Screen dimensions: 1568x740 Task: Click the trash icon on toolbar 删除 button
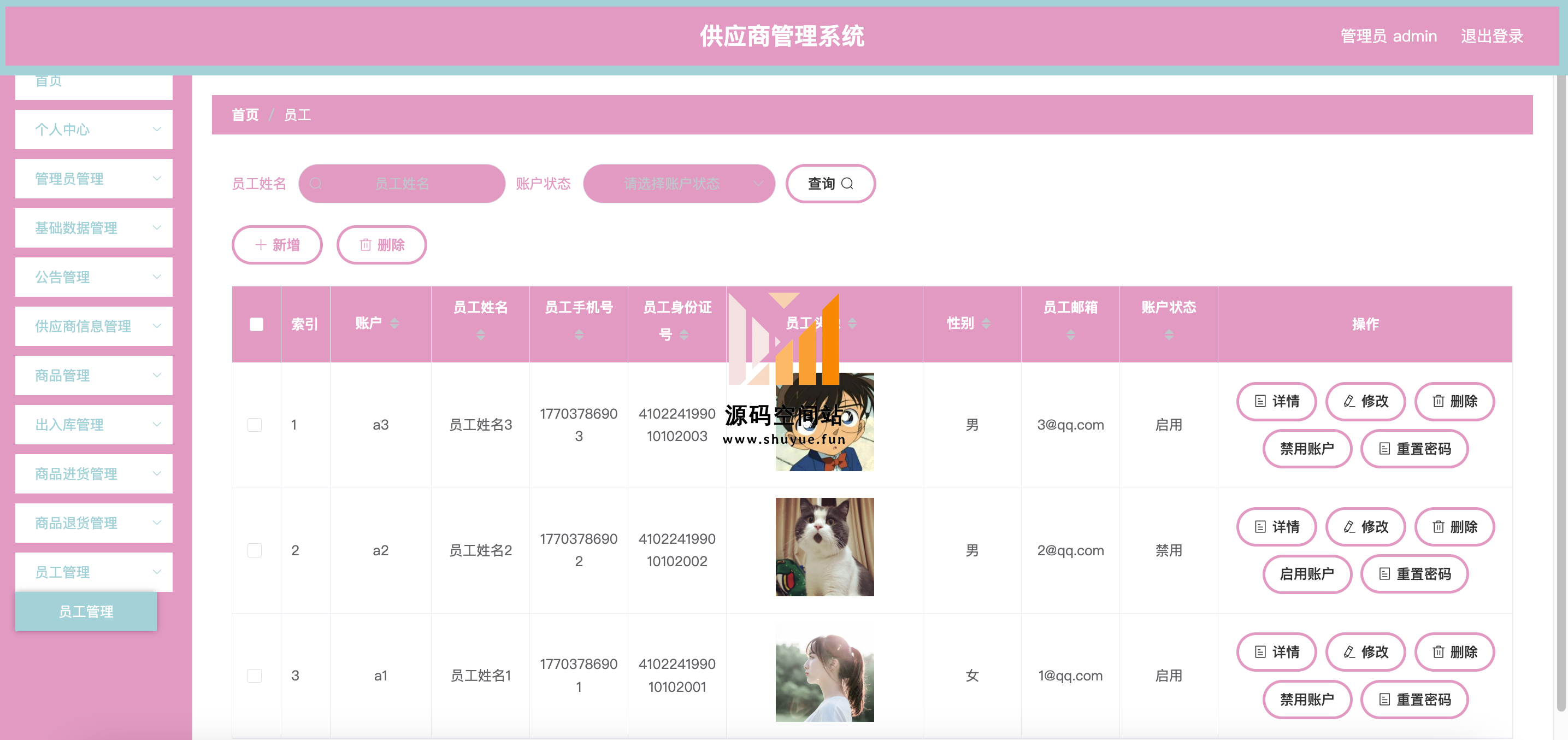(x=365, y=245)
